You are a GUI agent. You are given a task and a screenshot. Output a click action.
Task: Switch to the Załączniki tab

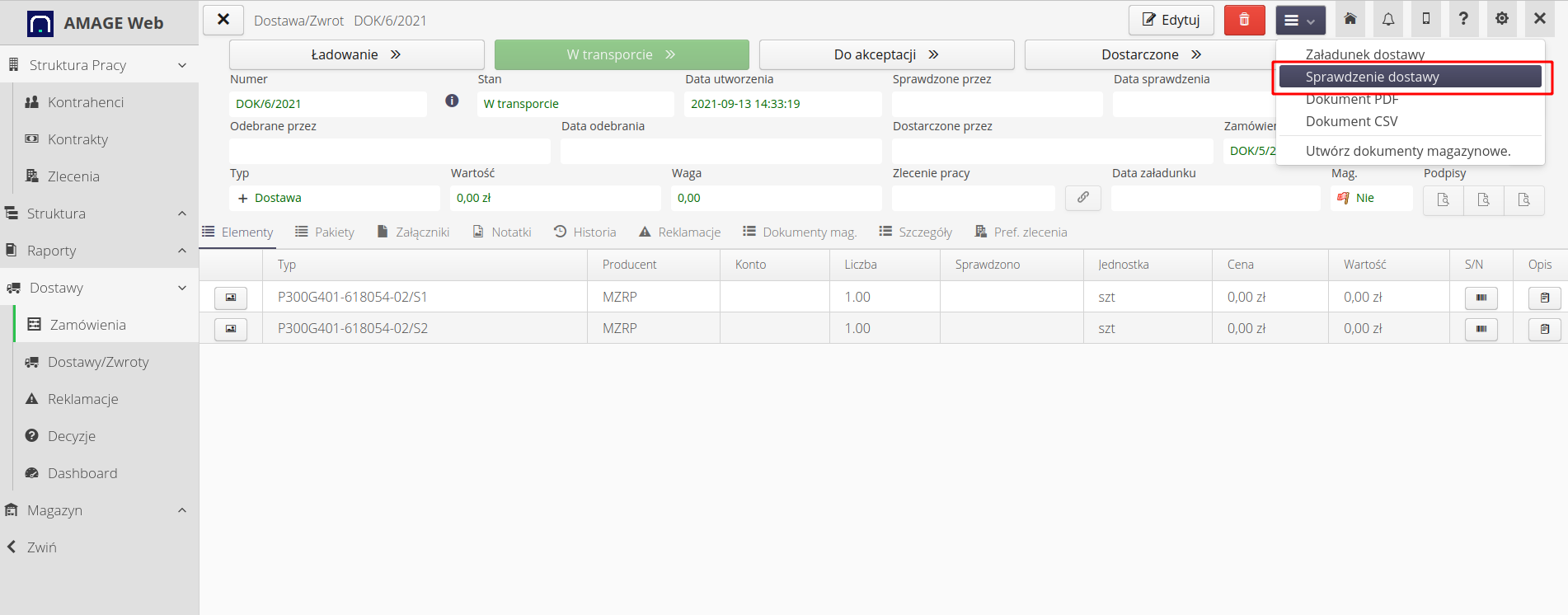[413, 232]
